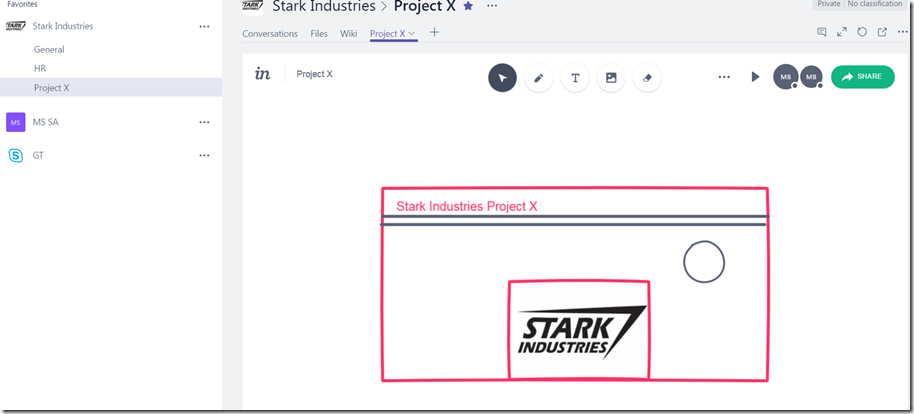
Task: Open the Wiki tab
Action: click(348, 33)
